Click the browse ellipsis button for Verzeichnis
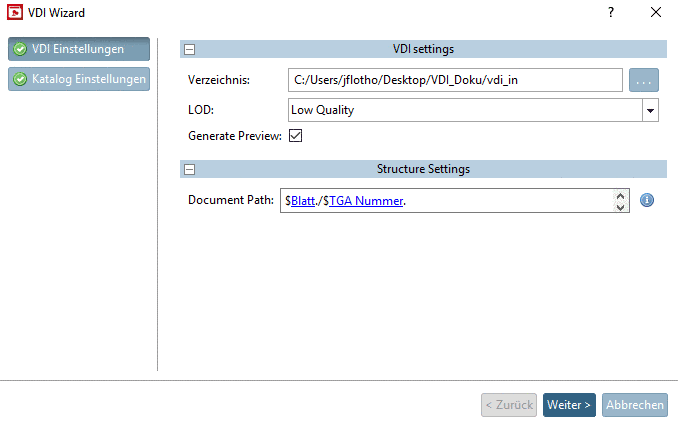Image resolution: width=678 pixels, height=427 pixels. [643, 80]
